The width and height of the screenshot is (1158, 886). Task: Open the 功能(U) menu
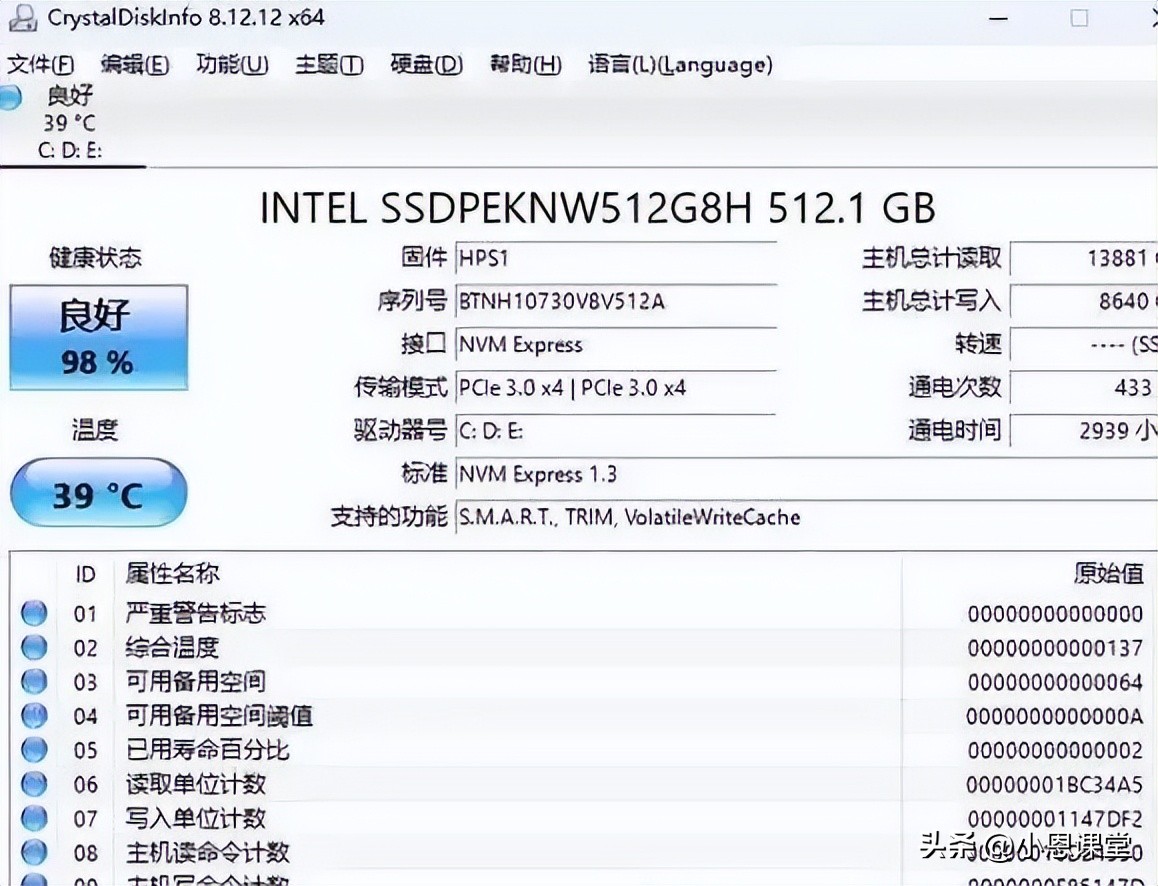pos(231,64)
